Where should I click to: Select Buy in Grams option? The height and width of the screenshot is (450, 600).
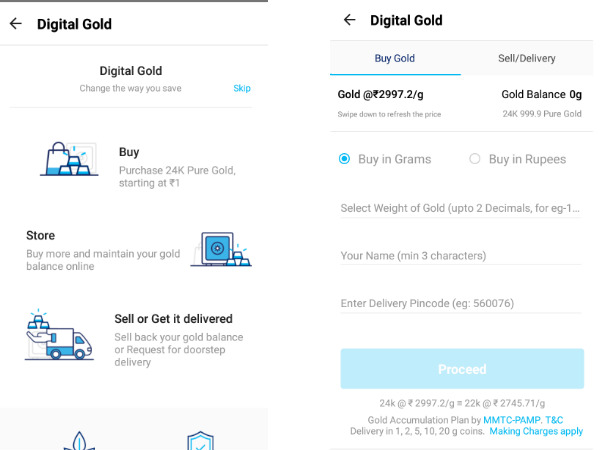(x=345, y=159)
